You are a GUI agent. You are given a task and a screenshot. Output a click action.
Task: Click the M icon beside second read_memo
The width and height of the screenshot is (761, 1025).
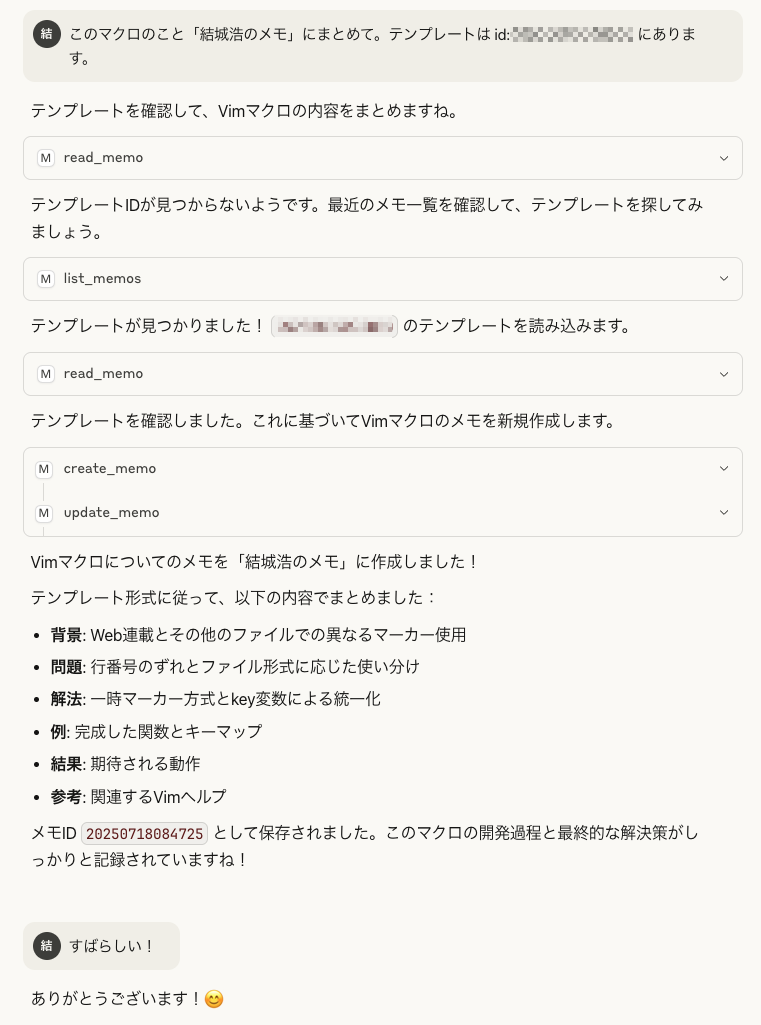pyautogui.click(x=45, y=374)
